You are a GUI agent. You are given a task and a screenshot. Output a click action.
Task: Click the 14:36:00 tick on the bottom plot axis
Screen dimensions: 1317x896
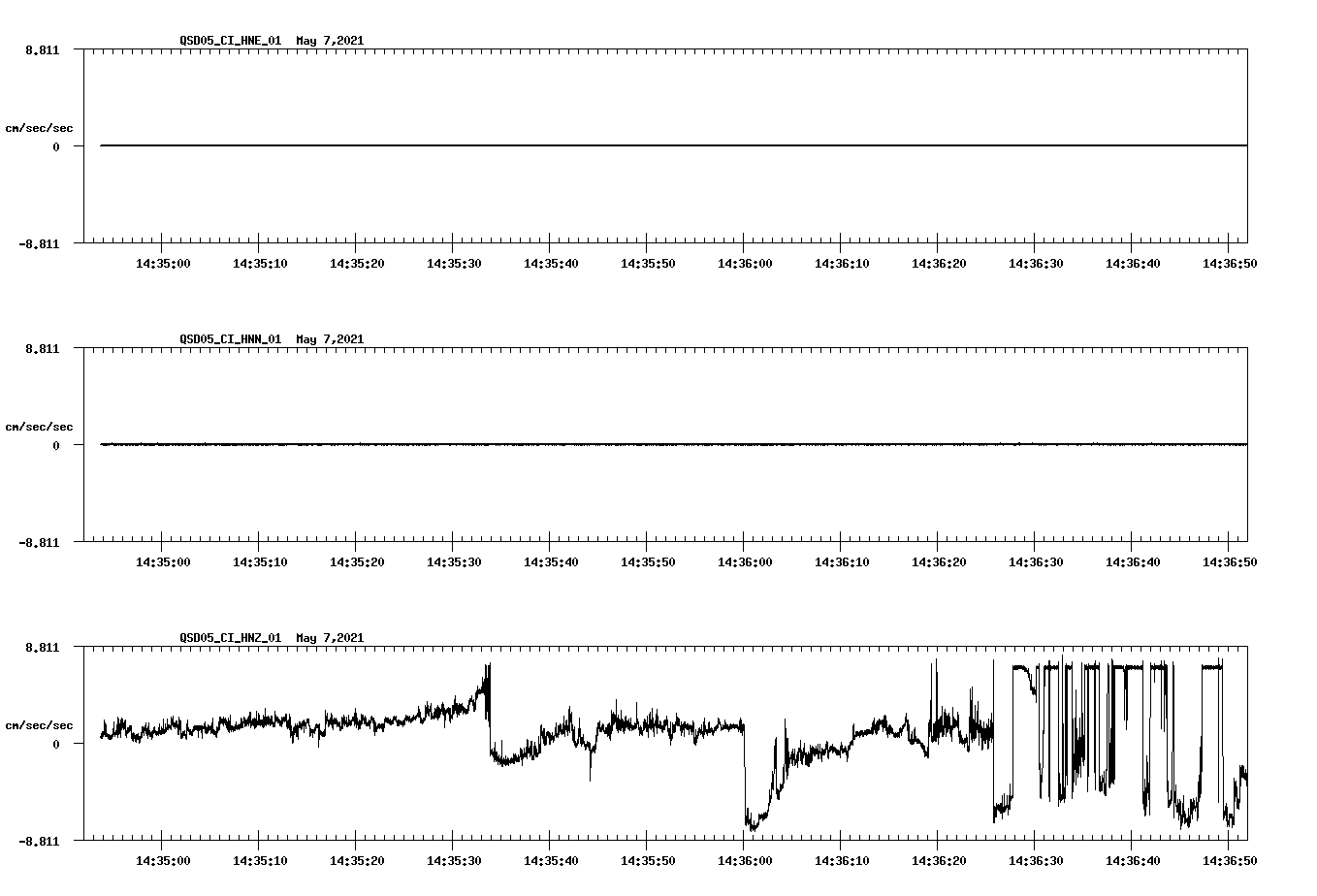tap(745, 859)
